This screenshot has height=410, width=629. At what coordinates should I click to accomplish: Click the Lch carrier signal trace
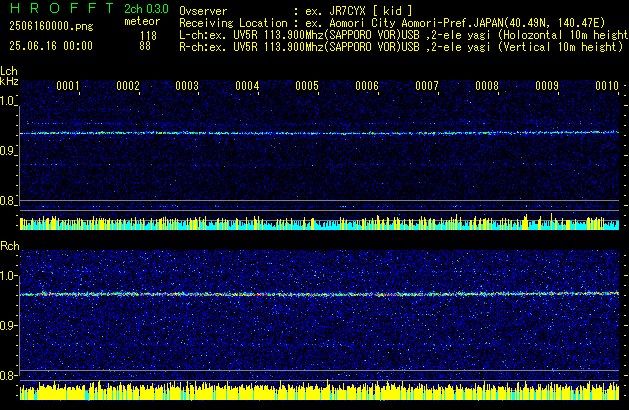click(x=319, y=133)
